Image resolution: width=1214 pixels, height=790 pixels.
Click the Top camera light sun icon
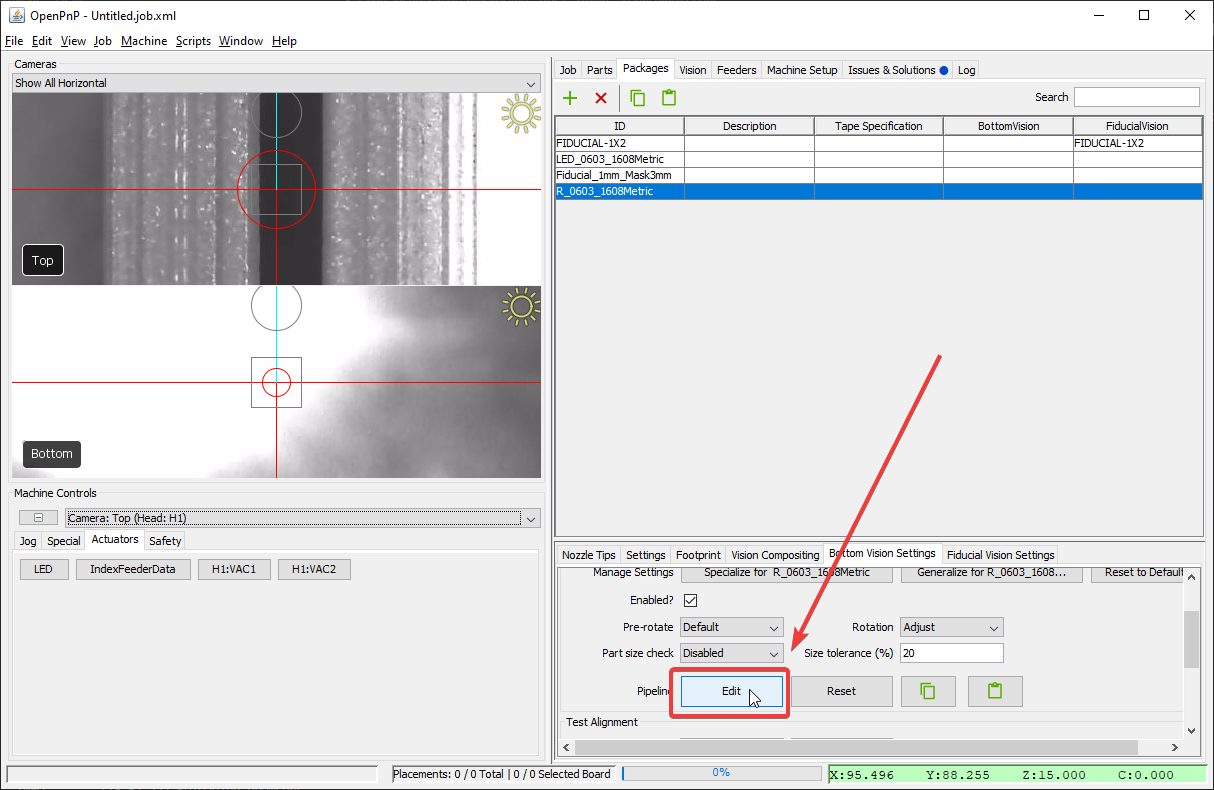point(520,115)
